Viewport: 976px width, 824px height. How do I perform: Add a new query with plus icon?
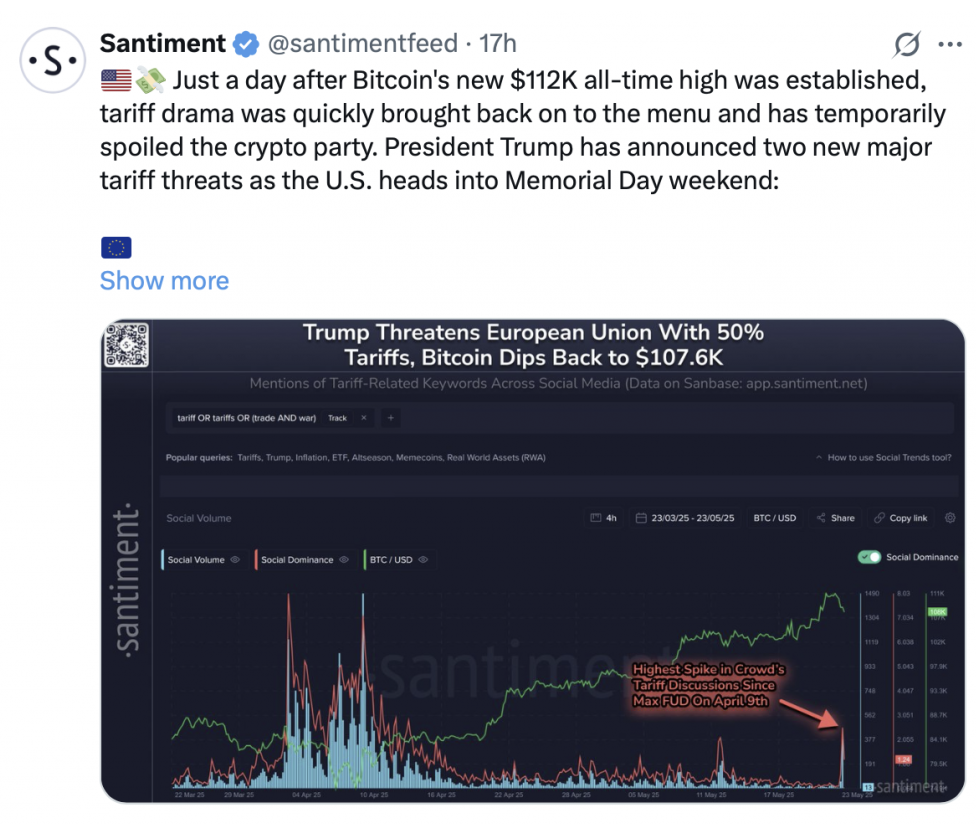(x=391, y=418)
